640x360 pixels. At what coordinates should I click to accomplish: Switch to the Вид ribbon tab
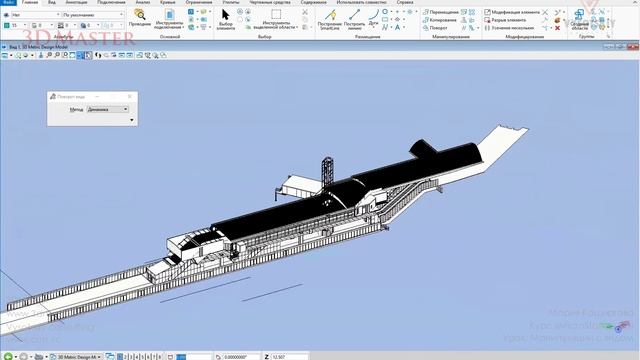click(52, 2)
